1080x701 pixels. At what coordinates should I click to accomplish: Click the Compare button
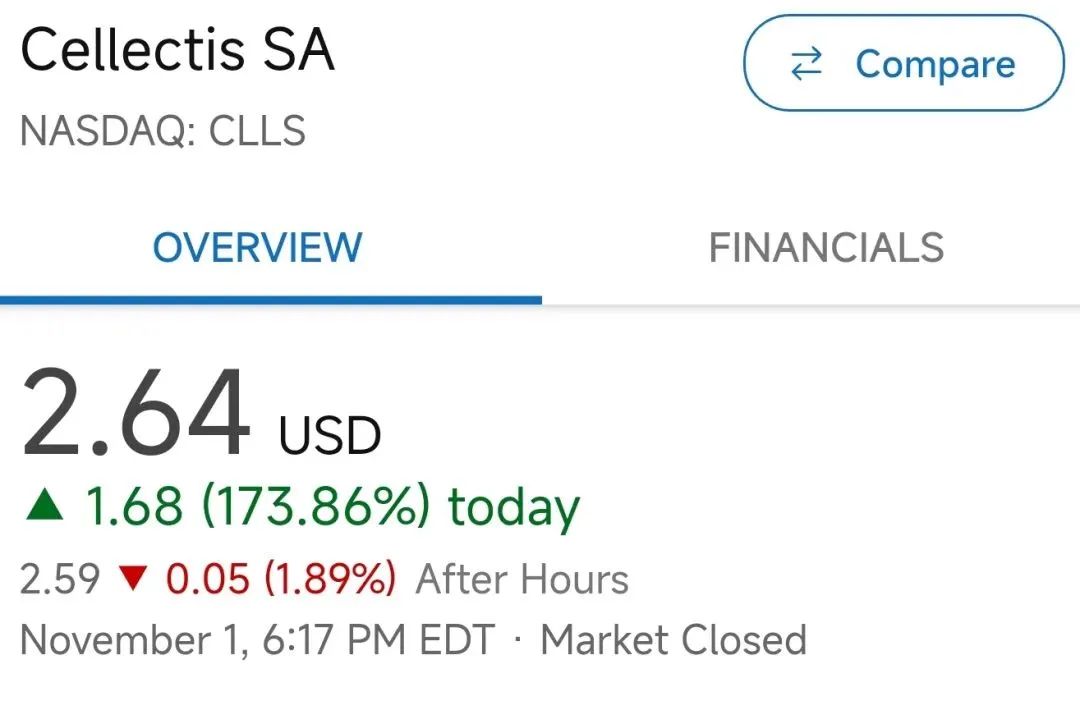(x=903, y=64)
